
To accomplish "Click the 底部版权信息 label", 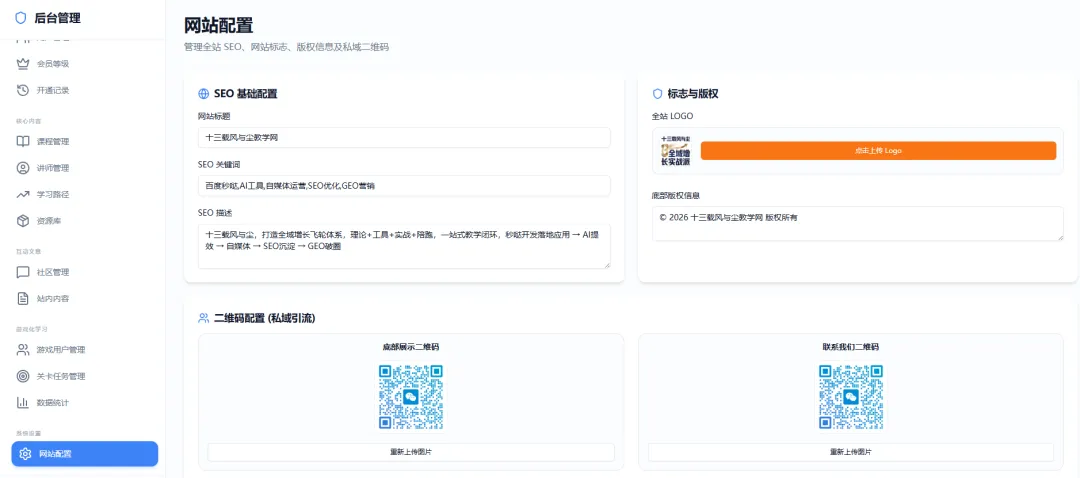I will click(676, 196).
